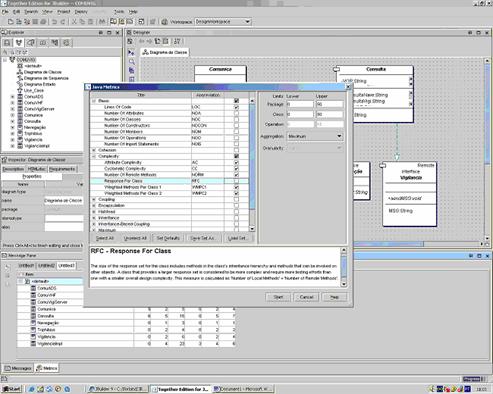493x394 pixels.
Task: Click the Redo icon in main toolbar
Action: tap(62, 22)
